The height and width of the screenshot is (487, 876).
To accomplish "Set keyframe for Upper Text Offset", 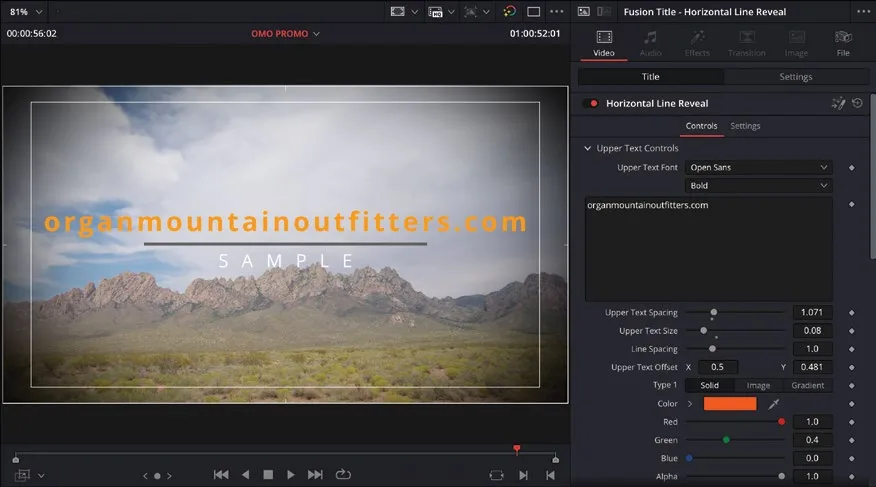I will pyautogui.click(x=851, y=367).
